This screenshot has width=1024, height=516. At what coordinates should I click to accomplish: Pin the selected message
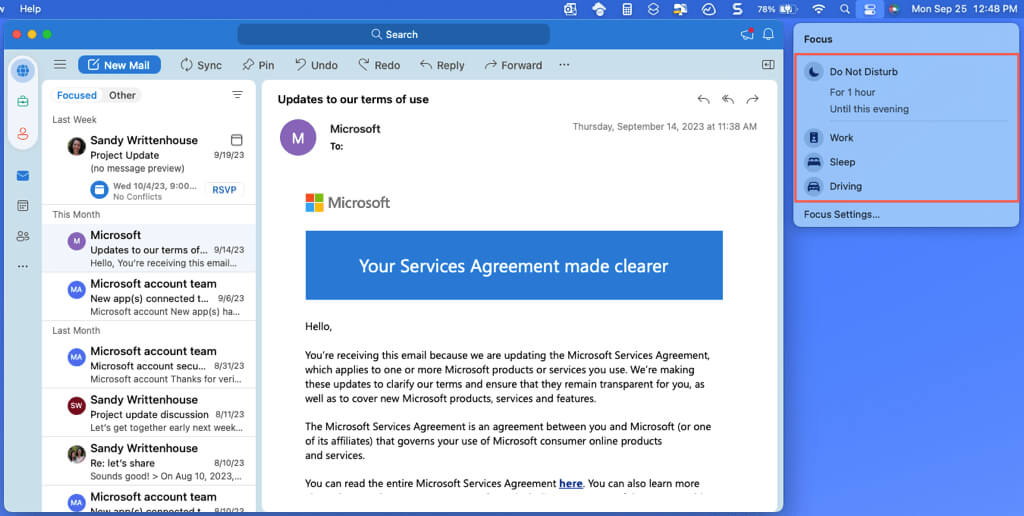pos(258,65)
